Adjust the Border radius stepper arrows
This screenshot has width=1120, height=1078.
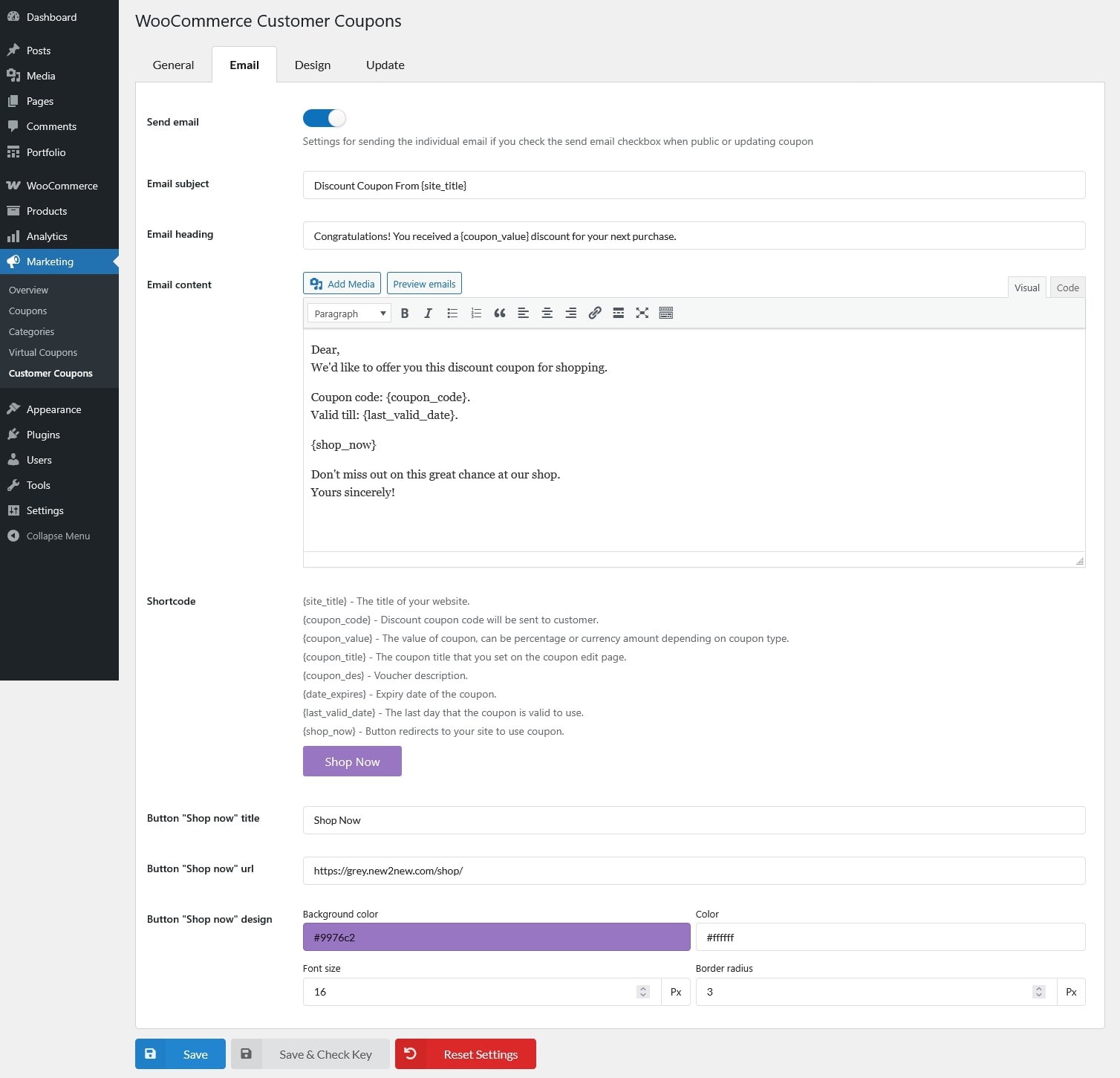(1039, 992)
